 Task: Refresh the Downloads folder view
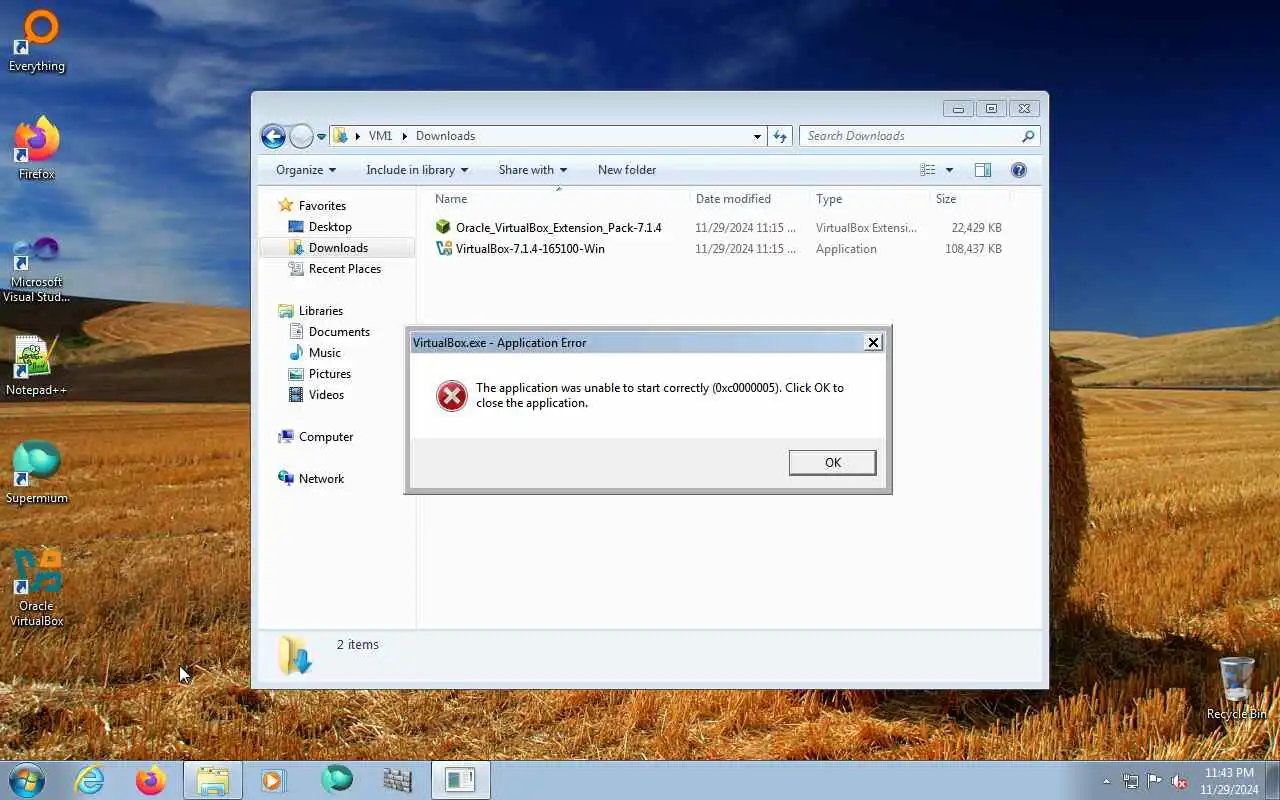point(780,136)
